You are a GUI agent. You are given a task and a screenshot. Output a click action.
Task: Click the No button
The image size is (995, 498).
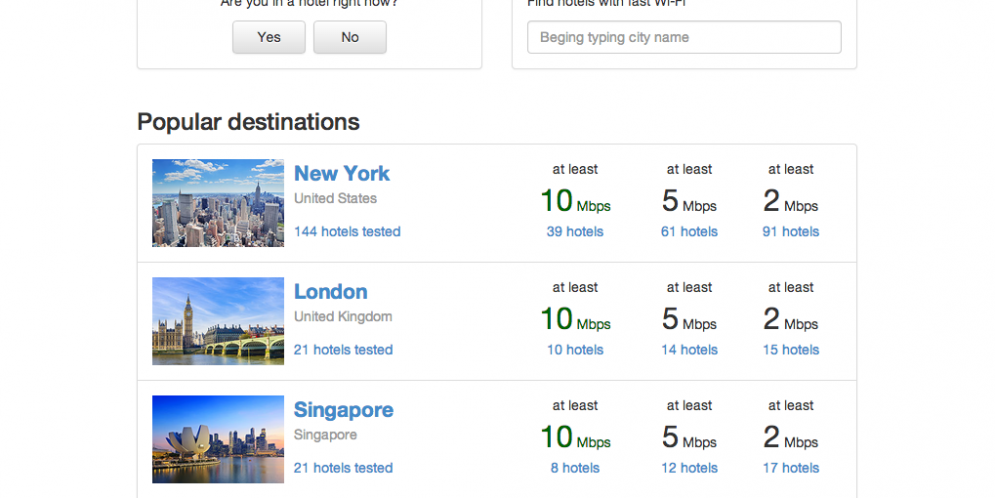350,37
